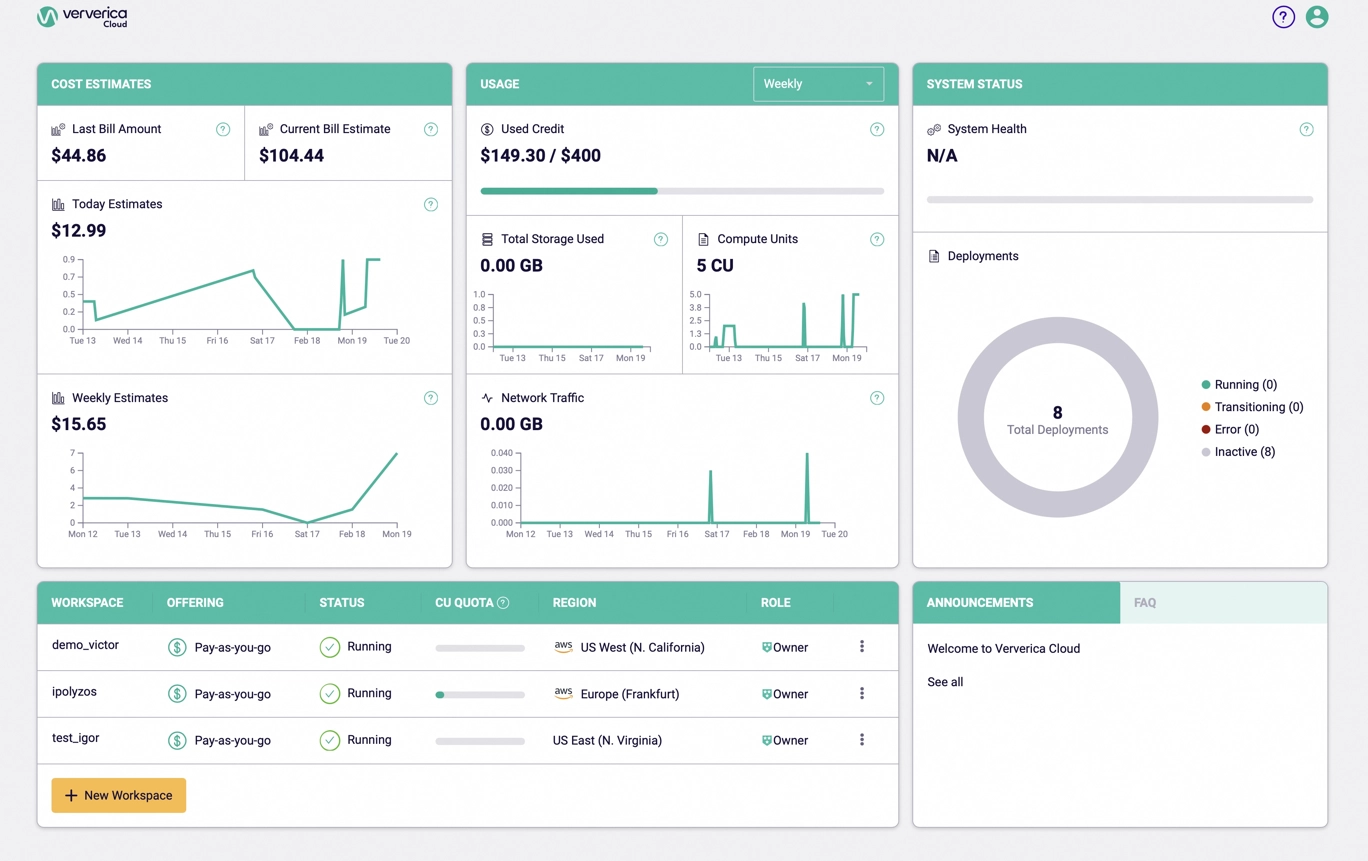The image size is (1368, 861).
Task: Click the Total Storage Used database icon
Action: pyautogui.click(x=487, y=239)
